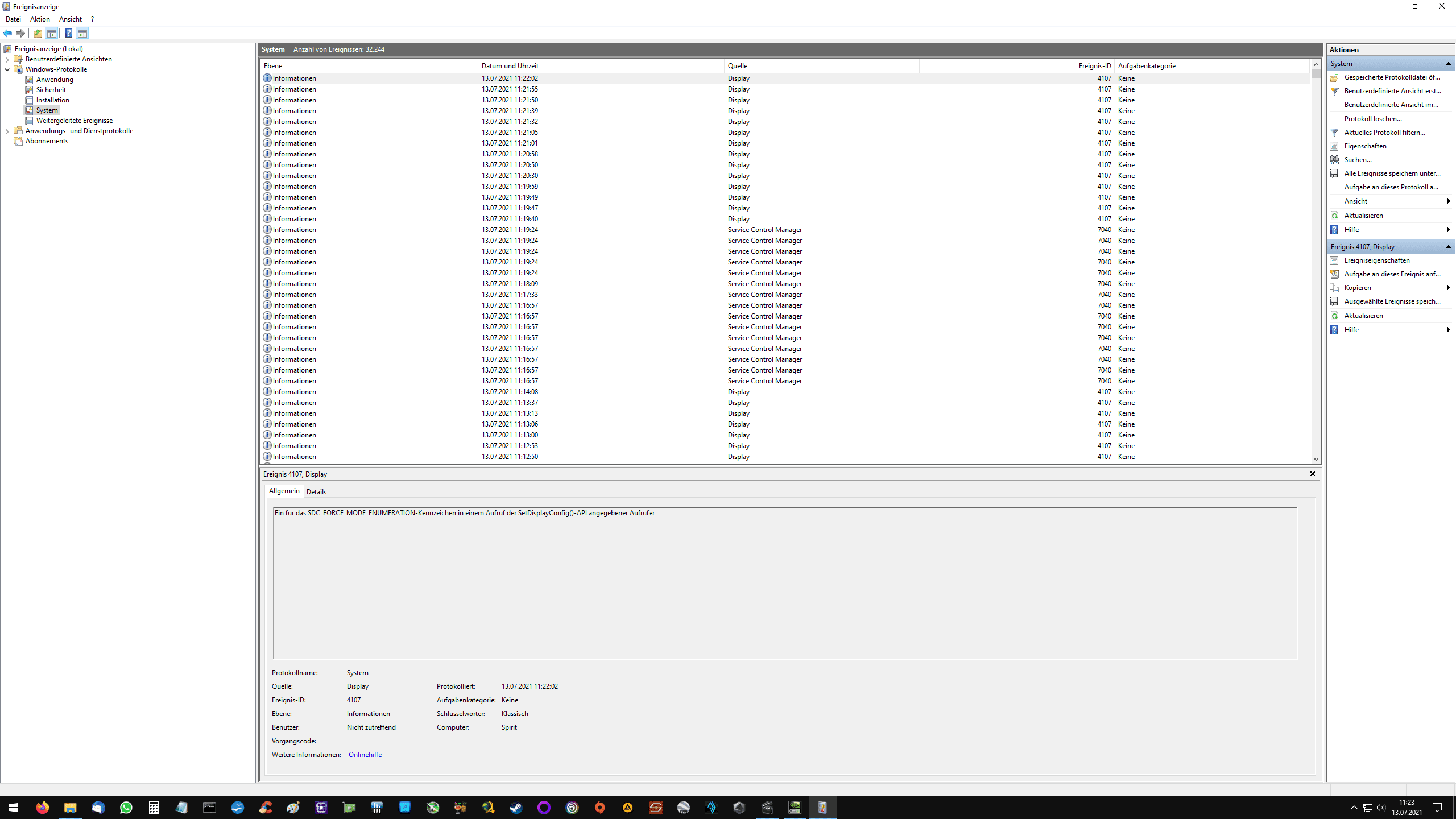
Task: Click icon for Aufgabe an dieses Ereignis anfügen
Action: (x=1334, y=274)
